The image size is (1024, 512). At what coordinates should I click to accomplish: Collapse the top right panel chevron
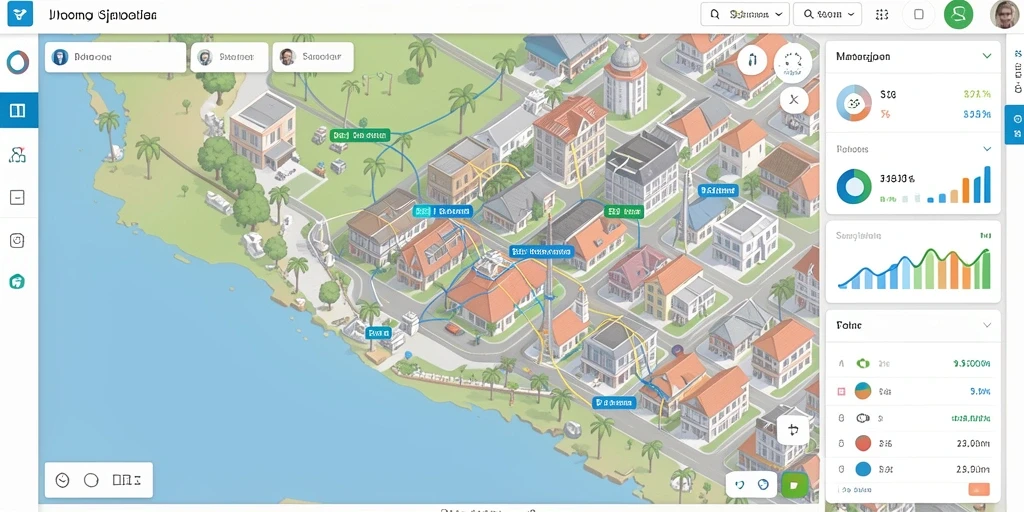pos(987,56)
